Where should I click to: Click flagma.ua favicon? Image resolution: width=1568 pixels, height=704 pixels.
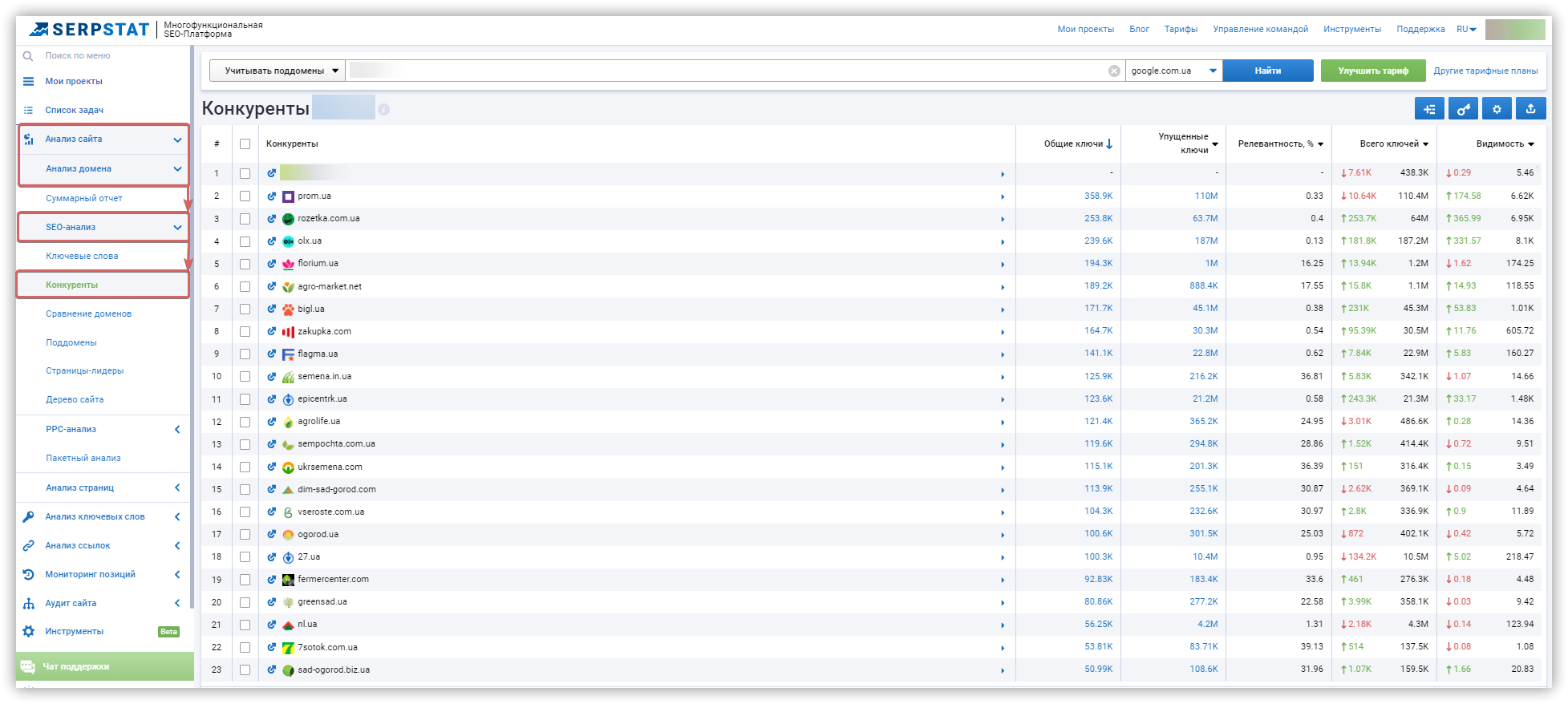(x=288, y=354)
